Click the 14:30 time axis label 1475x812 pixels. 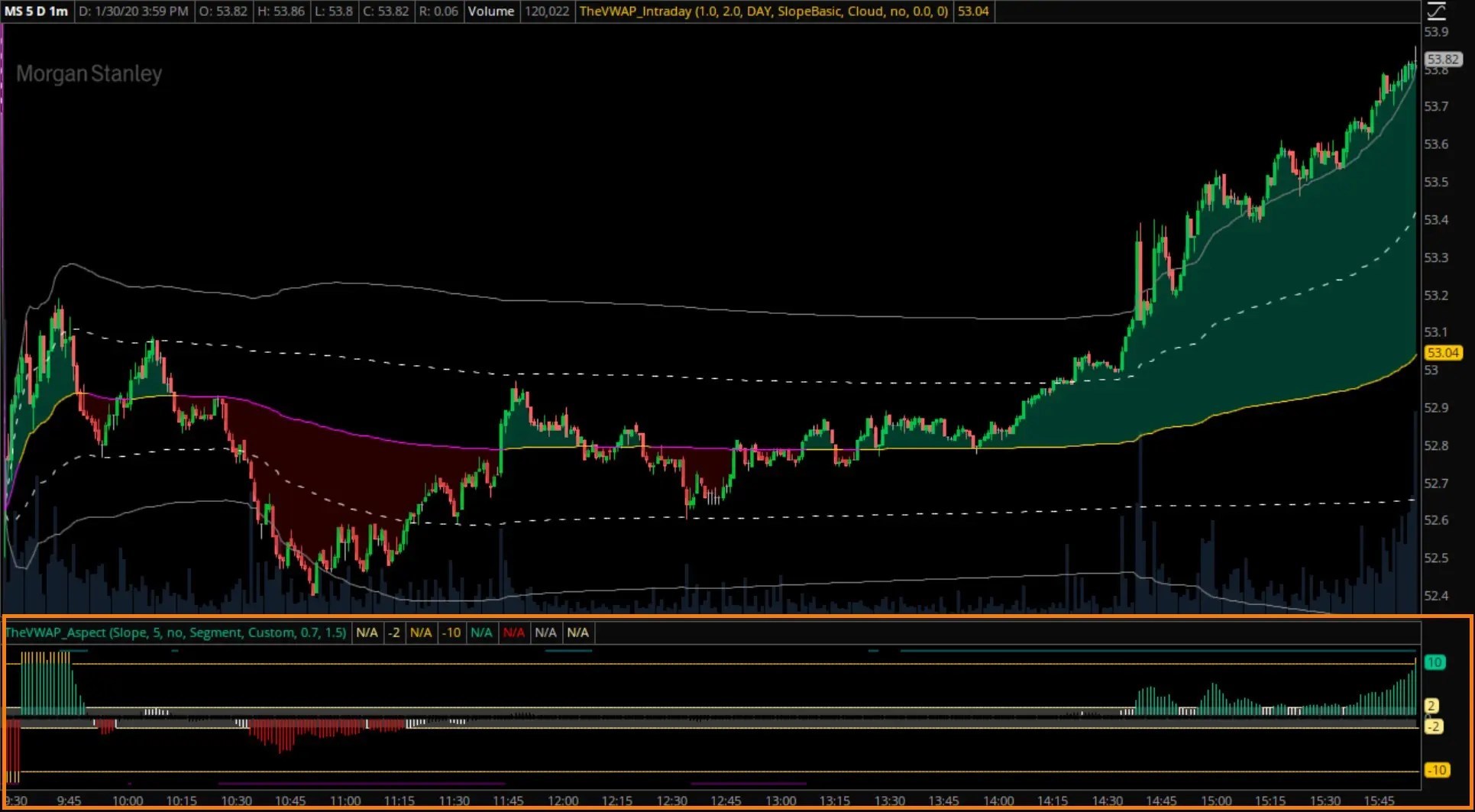(1107, 801)
